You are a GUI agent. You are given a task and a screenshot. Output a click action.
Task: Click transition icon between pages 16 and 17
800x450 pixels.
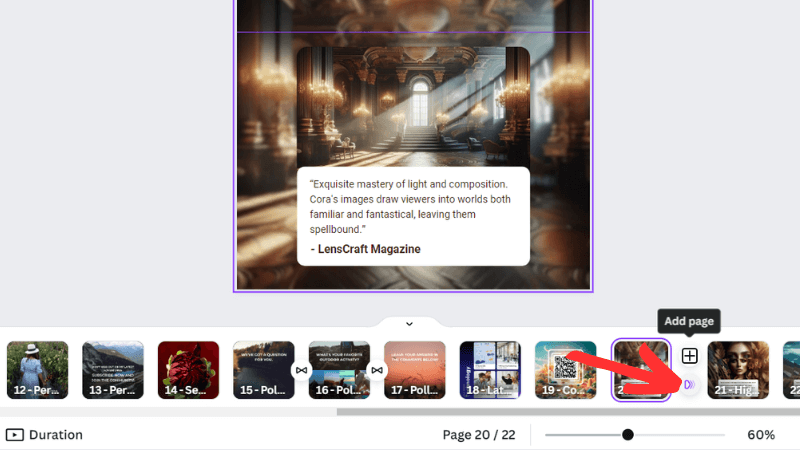(x=377, y=370)
